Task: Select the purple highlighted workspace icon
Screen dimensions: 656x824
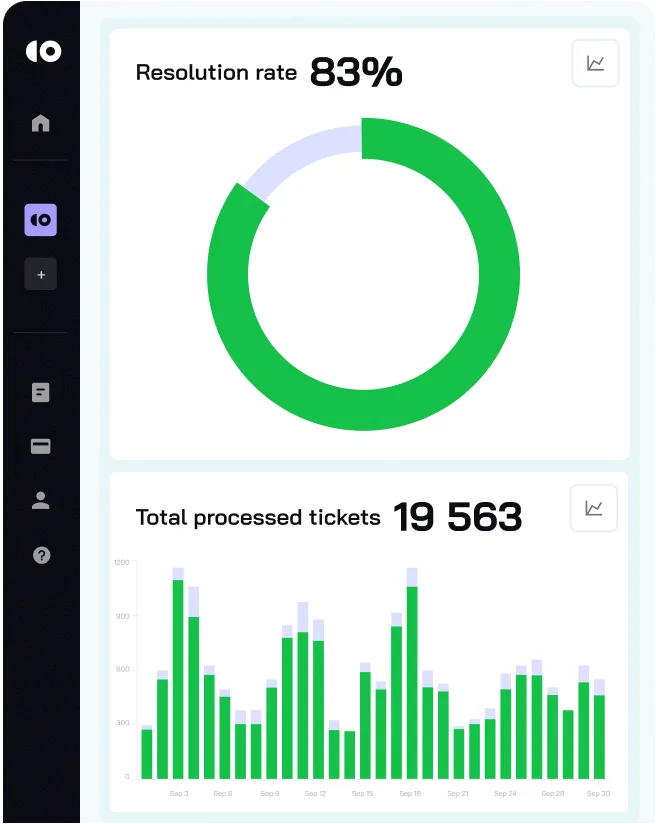Action: point(41,219)
